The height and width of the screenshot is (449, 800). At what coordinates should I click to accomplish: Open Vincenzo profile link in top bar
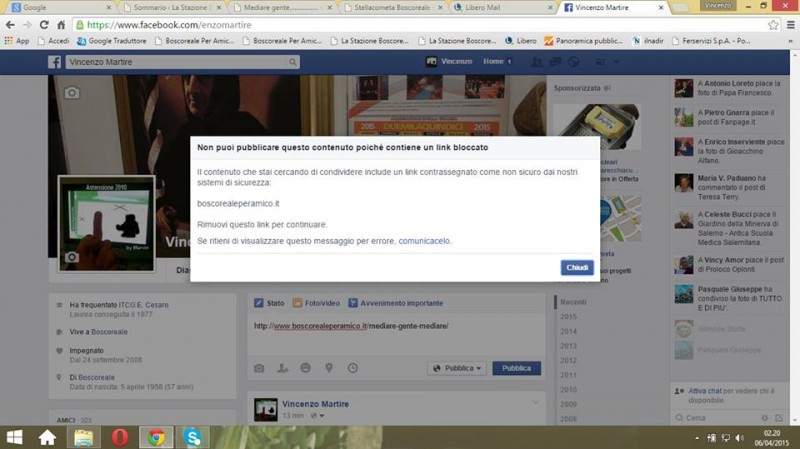click(x=449, y=61)
